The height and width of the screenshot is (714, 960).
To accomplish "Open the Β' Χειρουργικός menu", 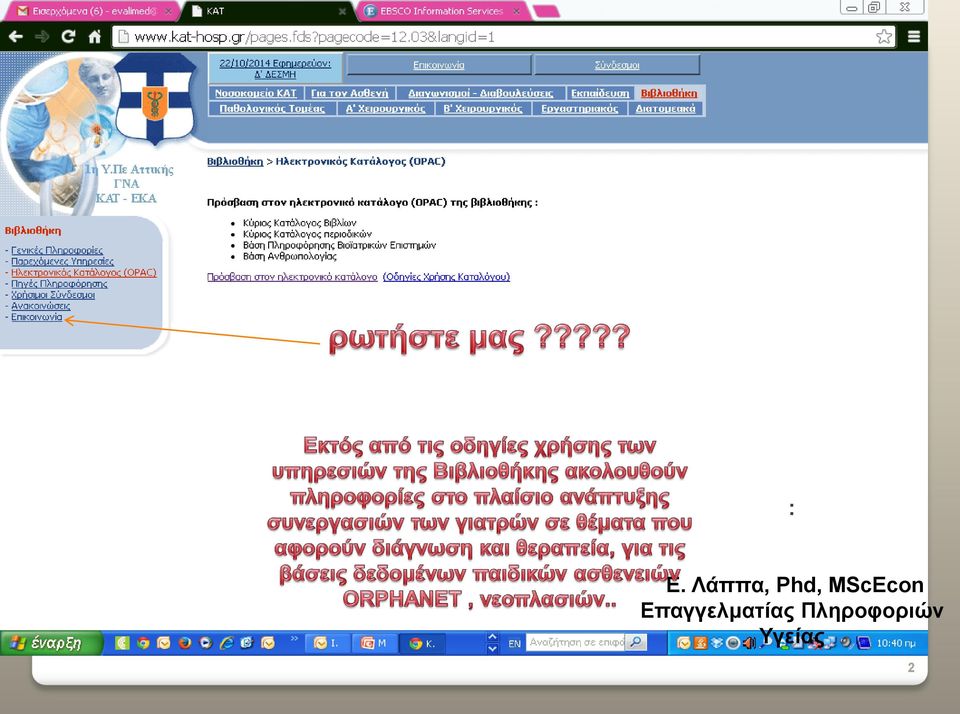I will 483,108.
